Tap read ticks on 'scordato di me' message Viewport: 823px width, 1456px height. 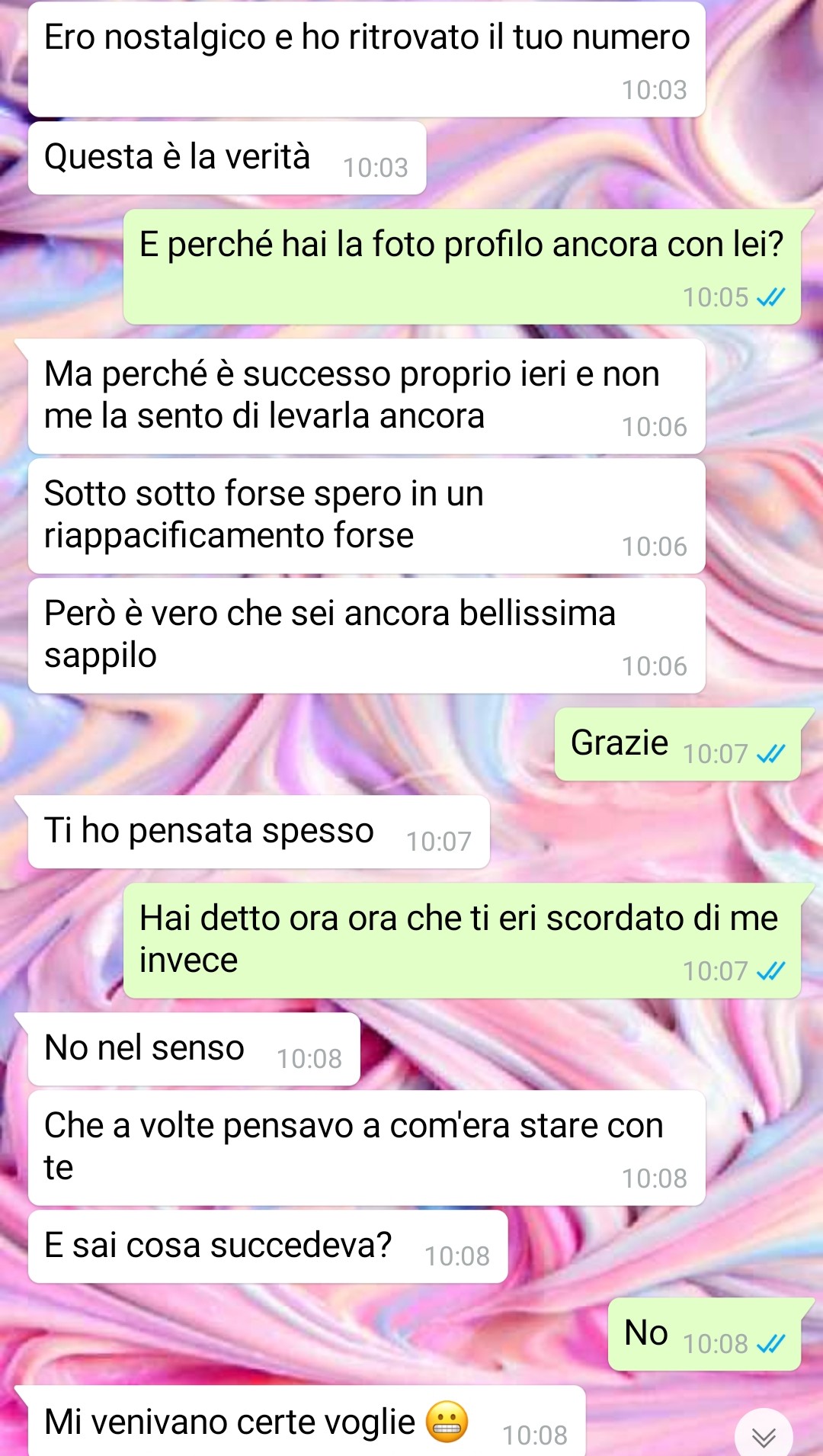coord(770,971)
